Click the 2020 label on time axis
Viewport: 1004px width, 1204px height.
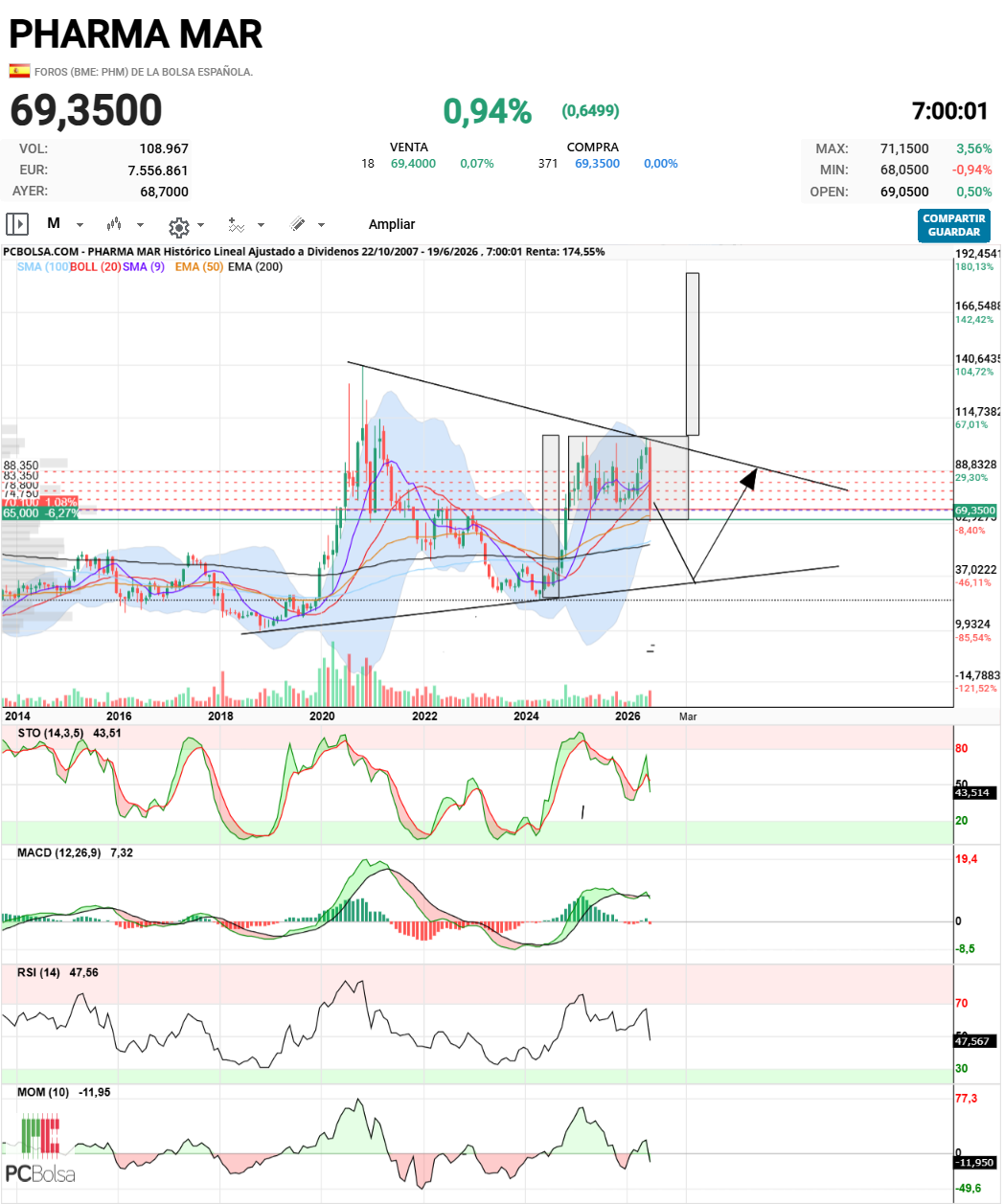point(322,716)
